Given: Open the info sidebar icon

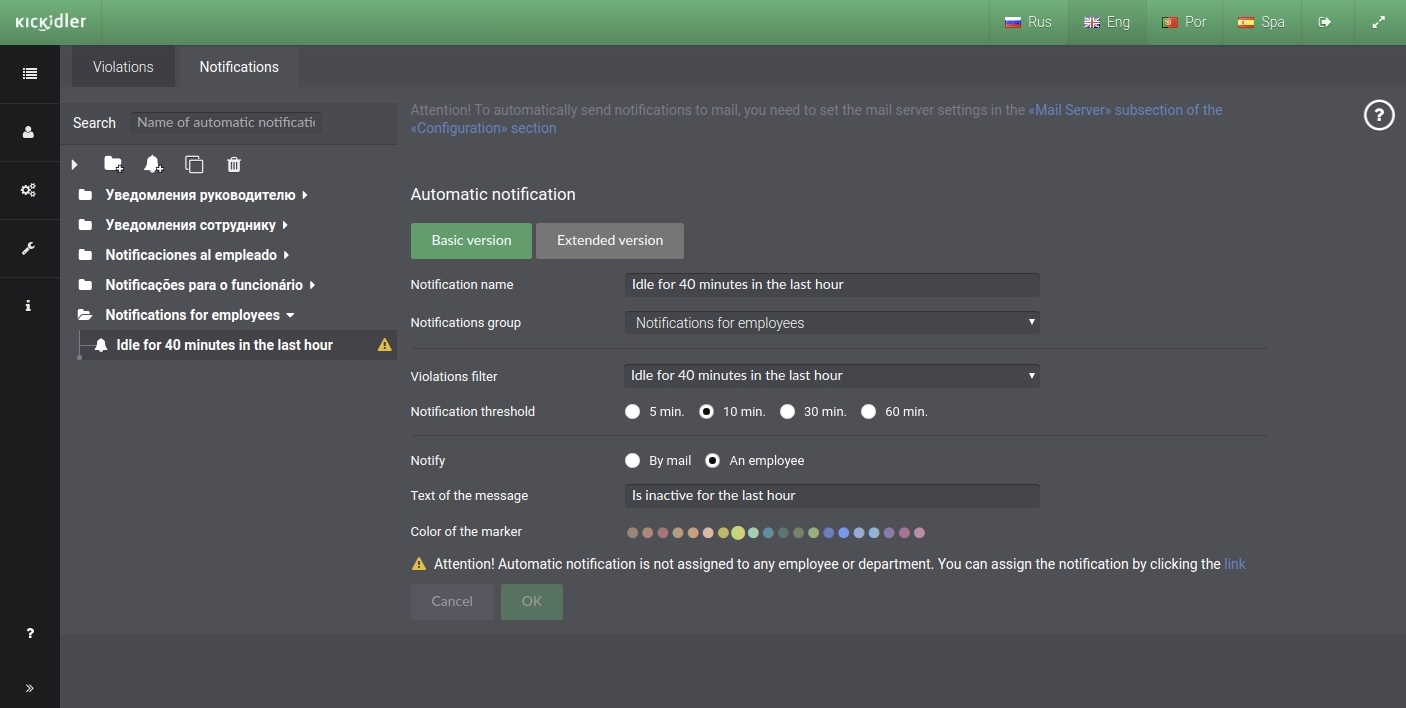Looking at the screenshot, I should point(28,306).
